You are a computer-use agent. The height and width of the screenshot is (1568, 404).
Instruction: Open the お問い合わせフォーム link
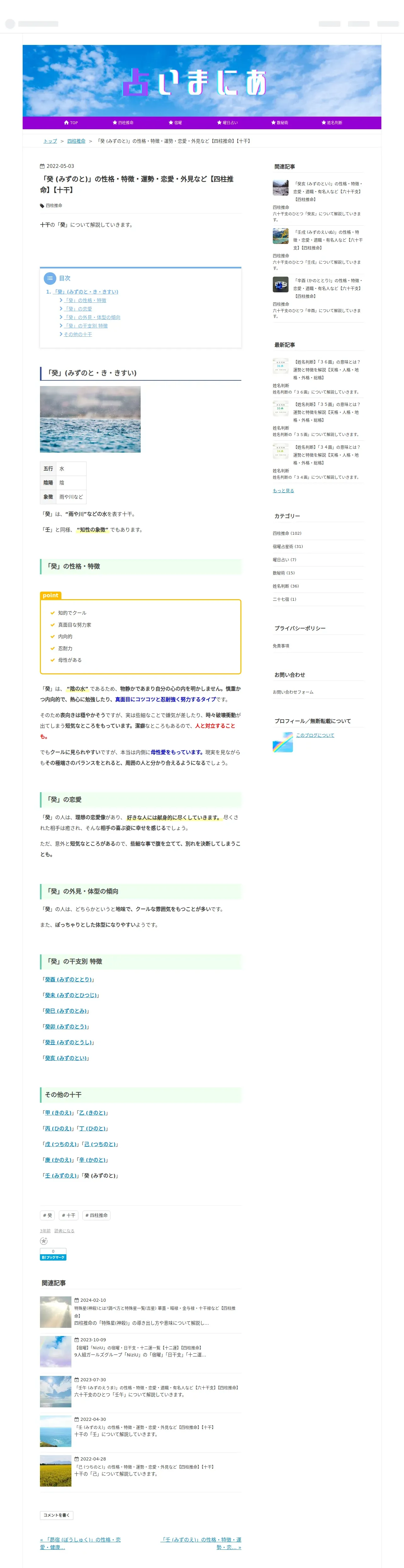click(293, 693)
